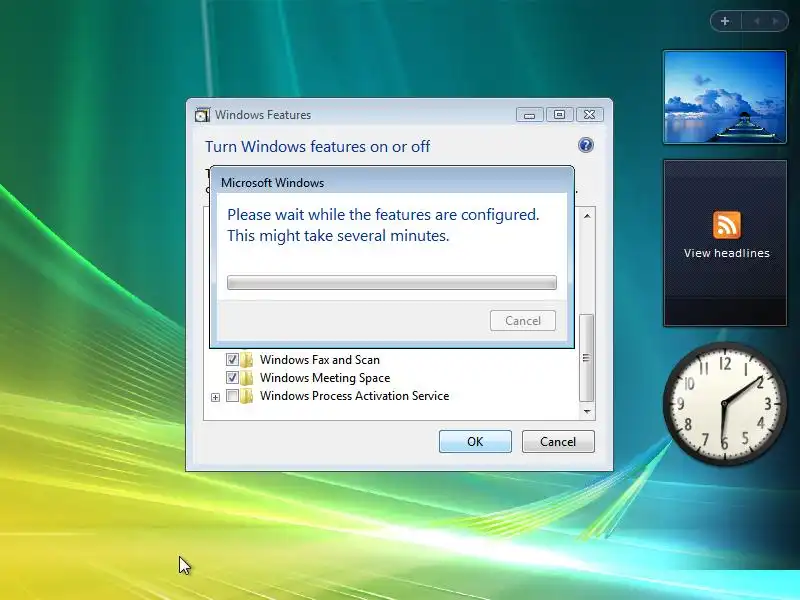800x600 pixels.
Task: Click the Windows Meeting Space folder icon
Action: click(247, 378)
